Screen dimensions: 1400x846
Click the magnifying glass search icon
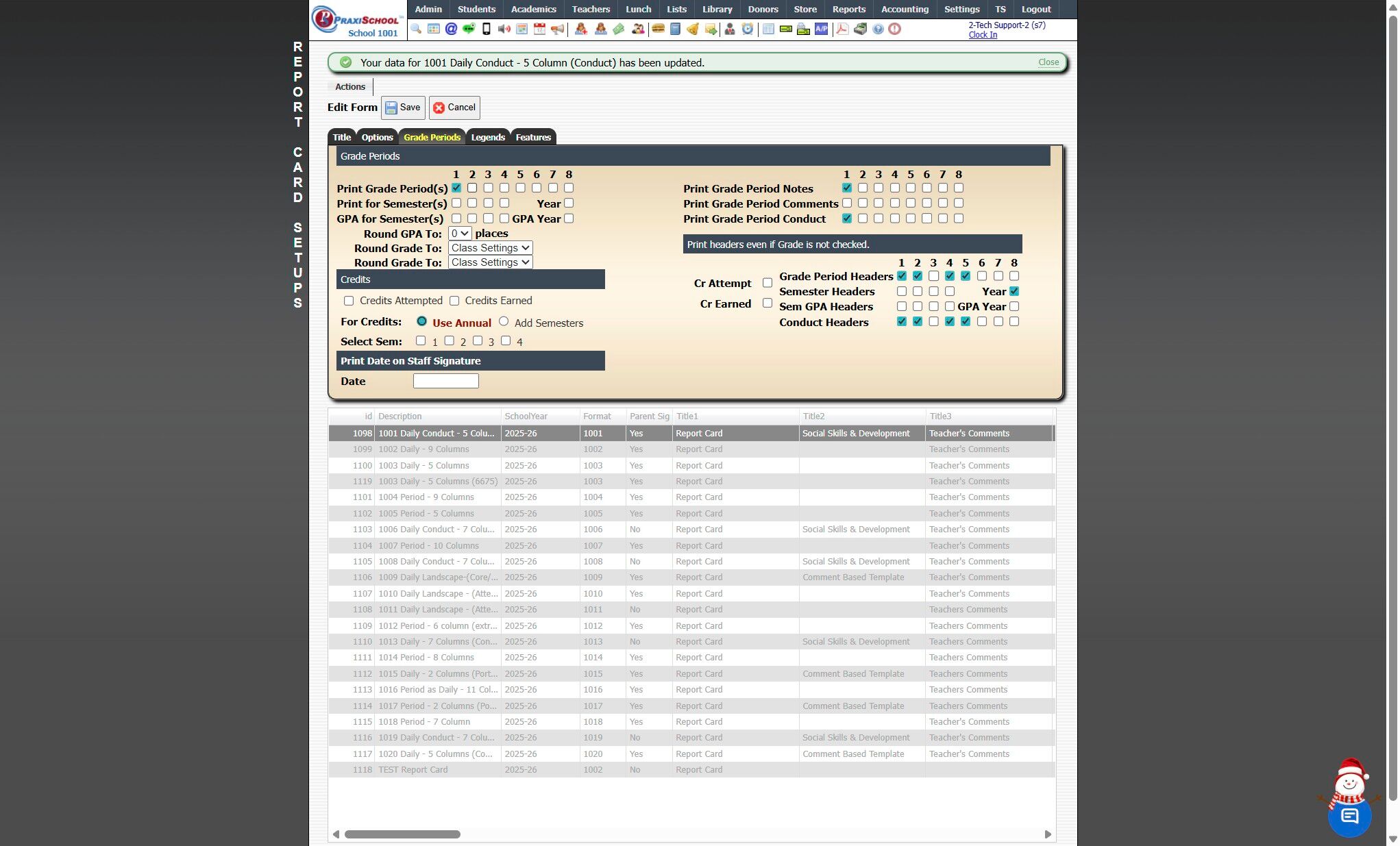point(416,29)
